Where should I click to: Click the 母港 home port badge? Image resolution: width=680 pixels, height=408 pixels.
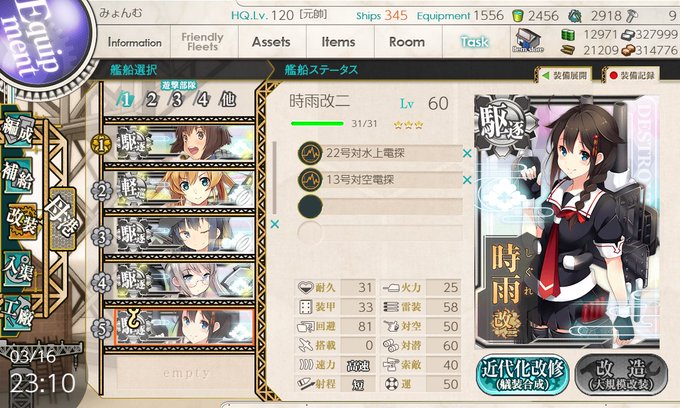(x=63, y=219)
